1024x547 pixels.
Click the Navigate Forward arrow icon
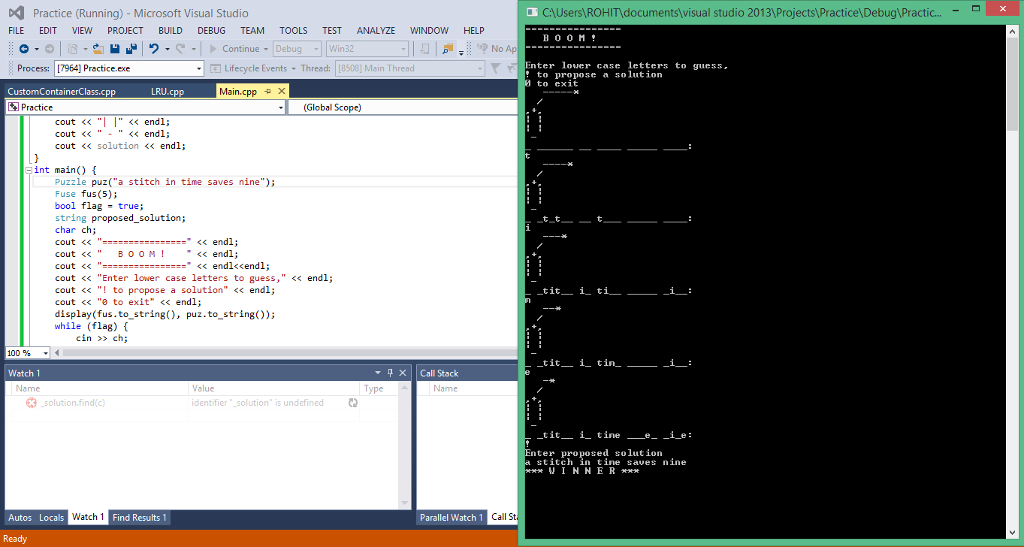tap(49, 49)
